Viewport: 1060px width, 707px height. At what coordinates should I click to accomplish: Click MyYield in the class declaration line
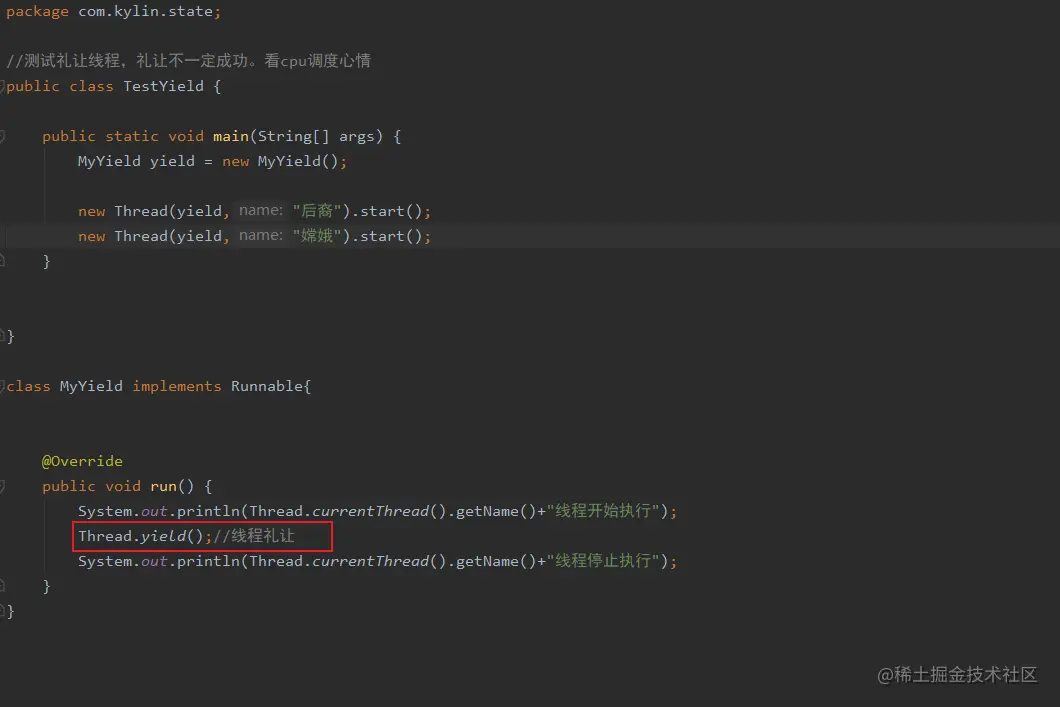[x=91, y=387]
